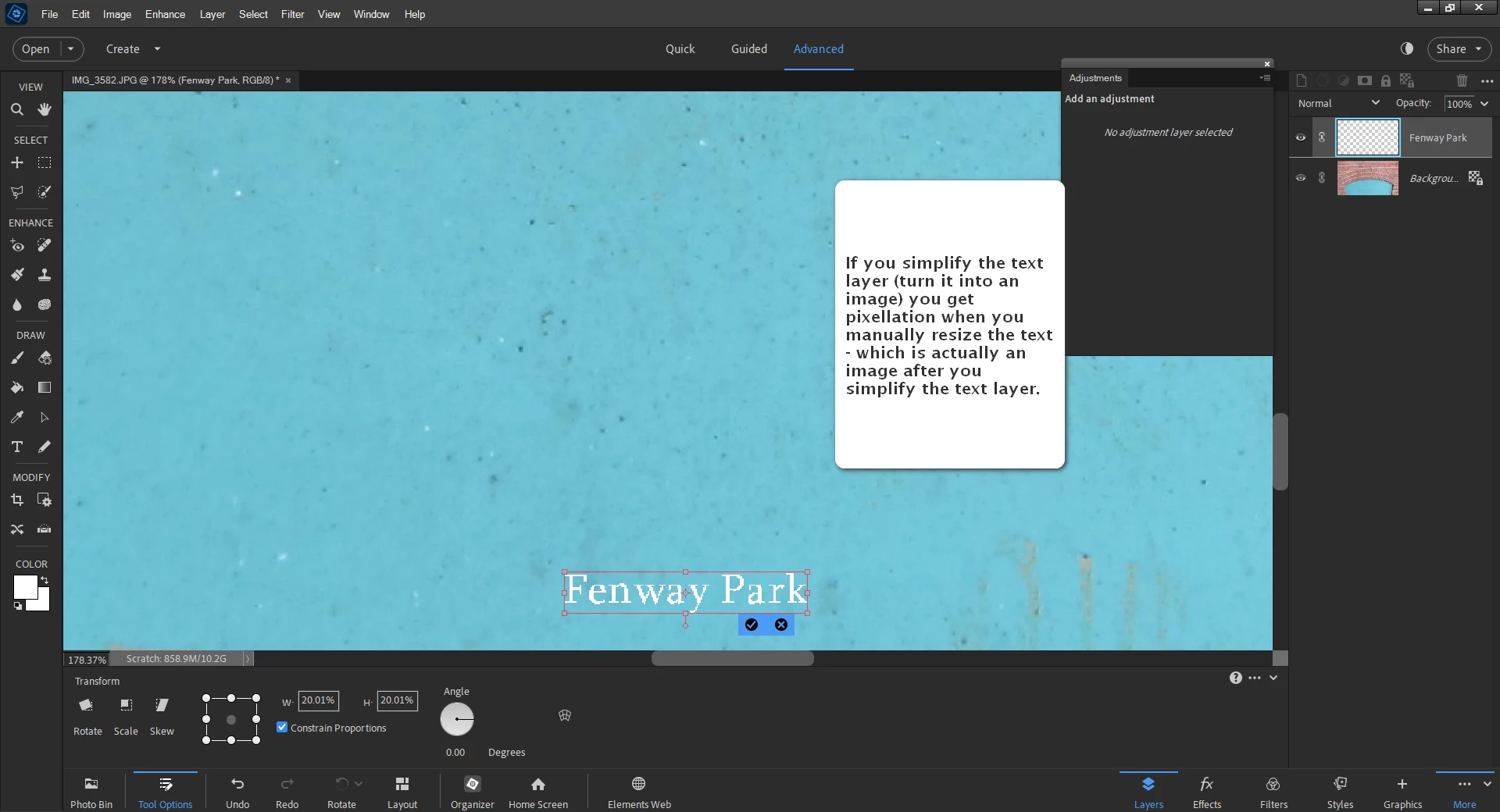The width and height of the screenshot is (1500, 812).
Task: Select the Eraser tool
Action: (x=45, y=358)
